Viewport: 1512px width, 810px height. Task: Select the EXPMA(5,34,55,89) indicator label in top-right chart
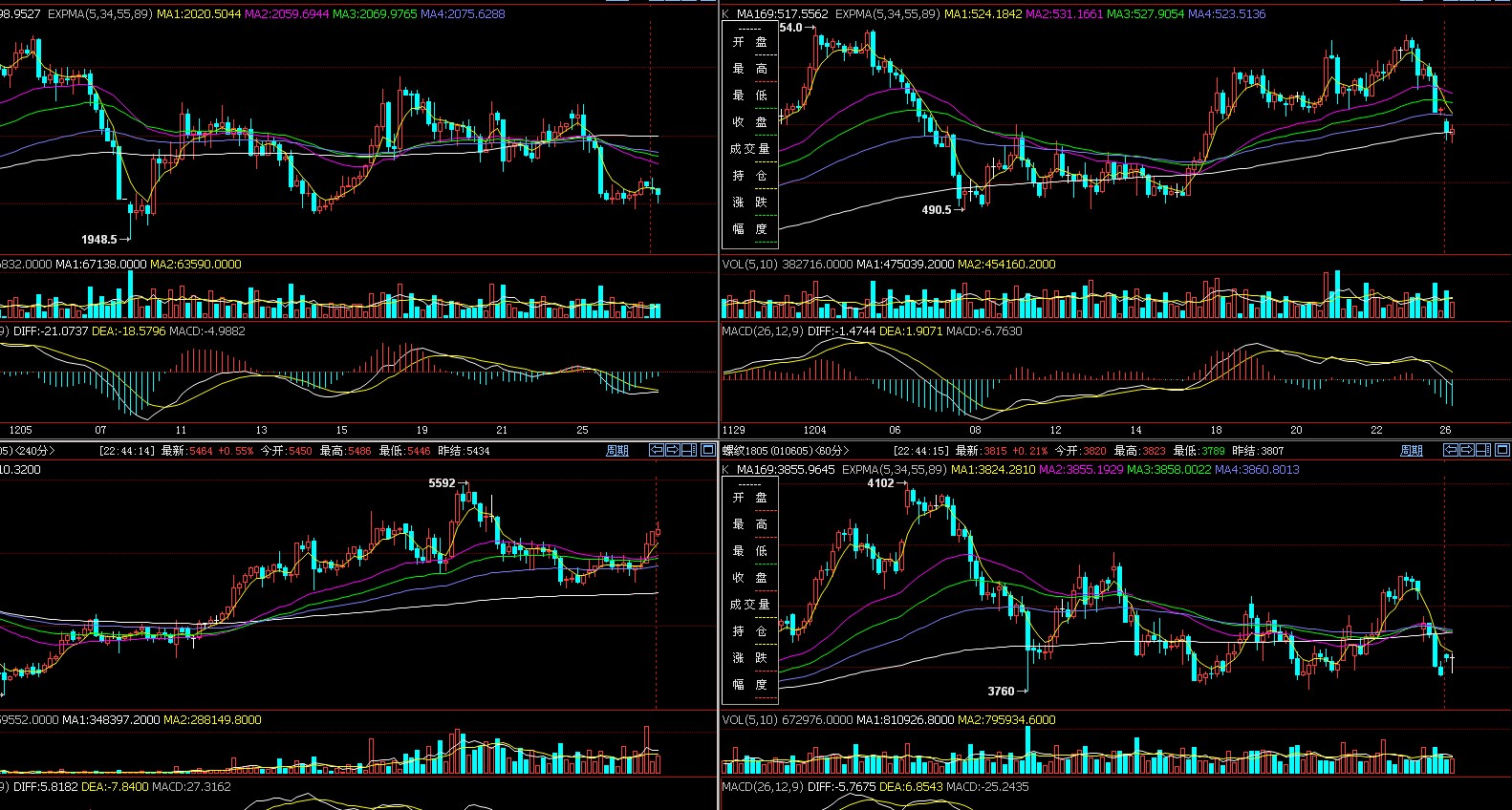887,14
